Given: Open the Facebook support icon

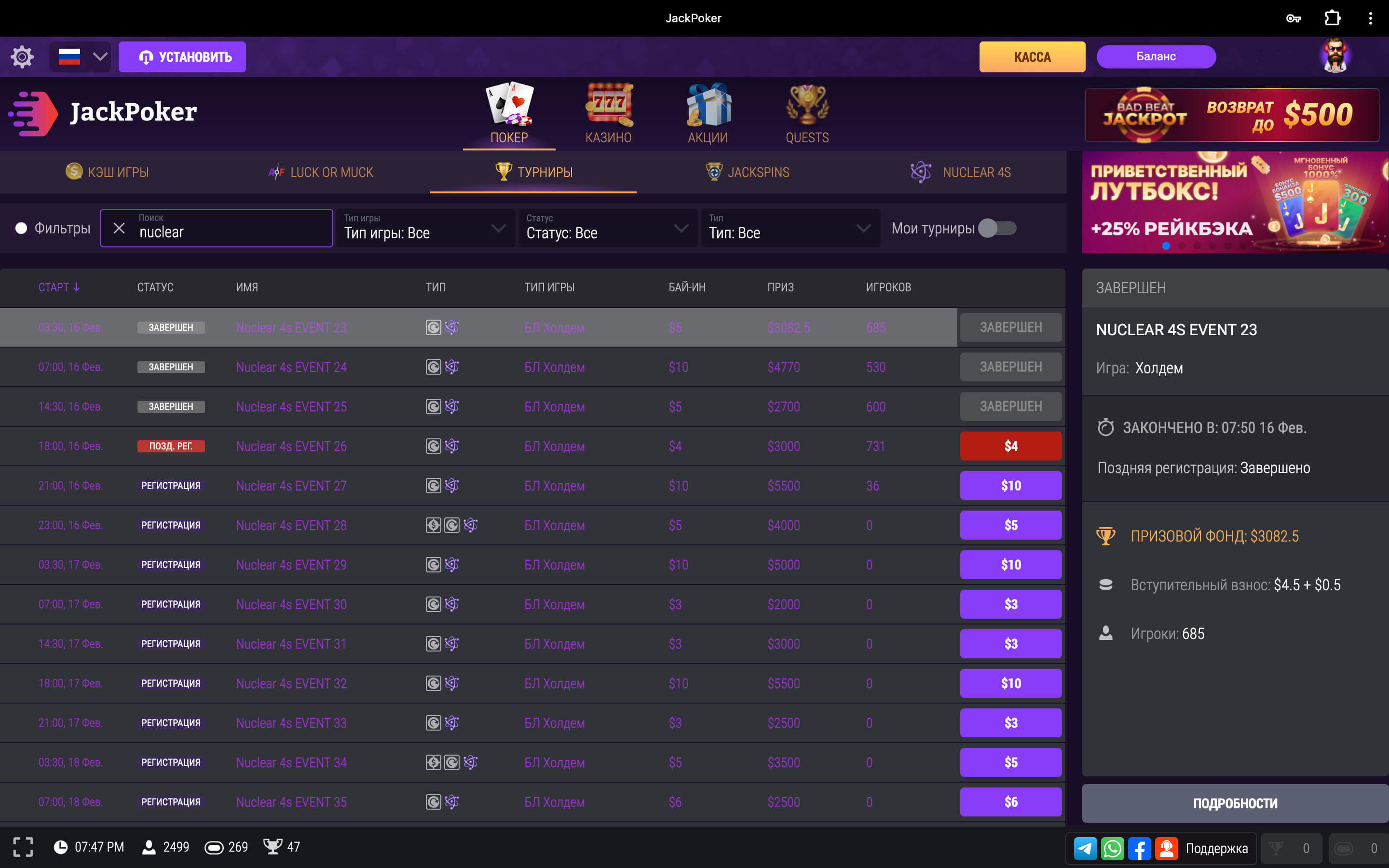Looking at the screenshot, I should point(1139,848).
